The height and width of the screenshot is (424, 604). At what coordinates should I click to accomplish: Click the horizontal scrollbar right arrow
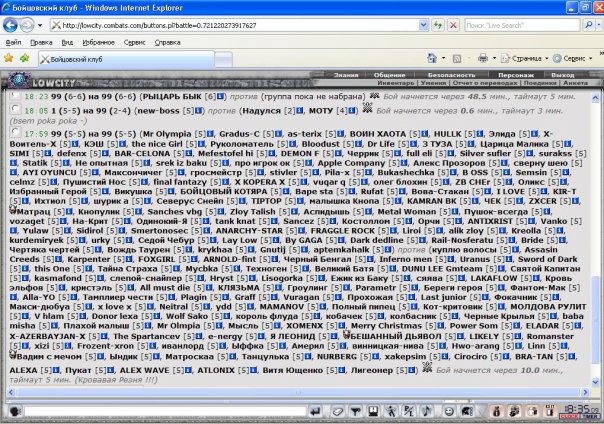586,392
